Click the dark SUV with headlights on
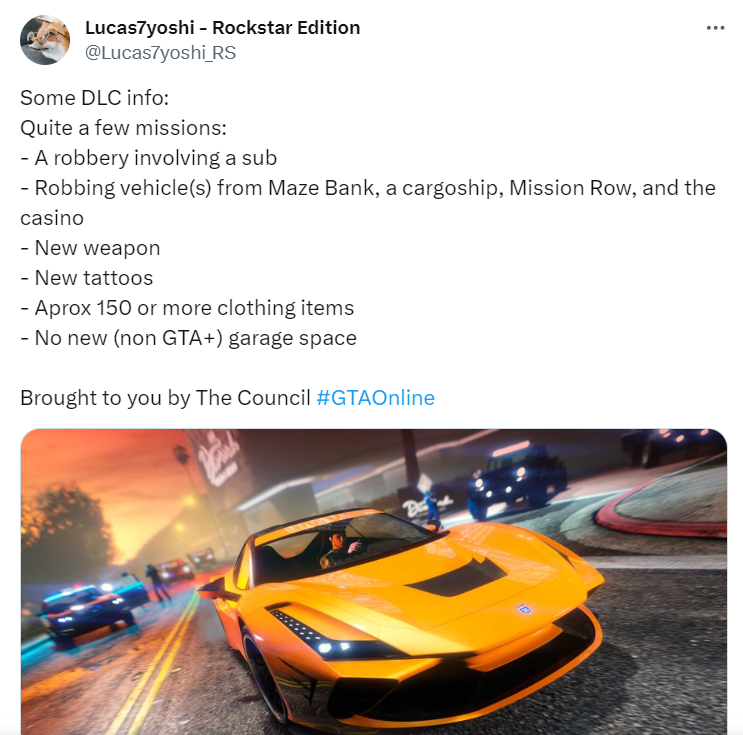Screen dimensions: 743x735 click(x=516, y=477)
